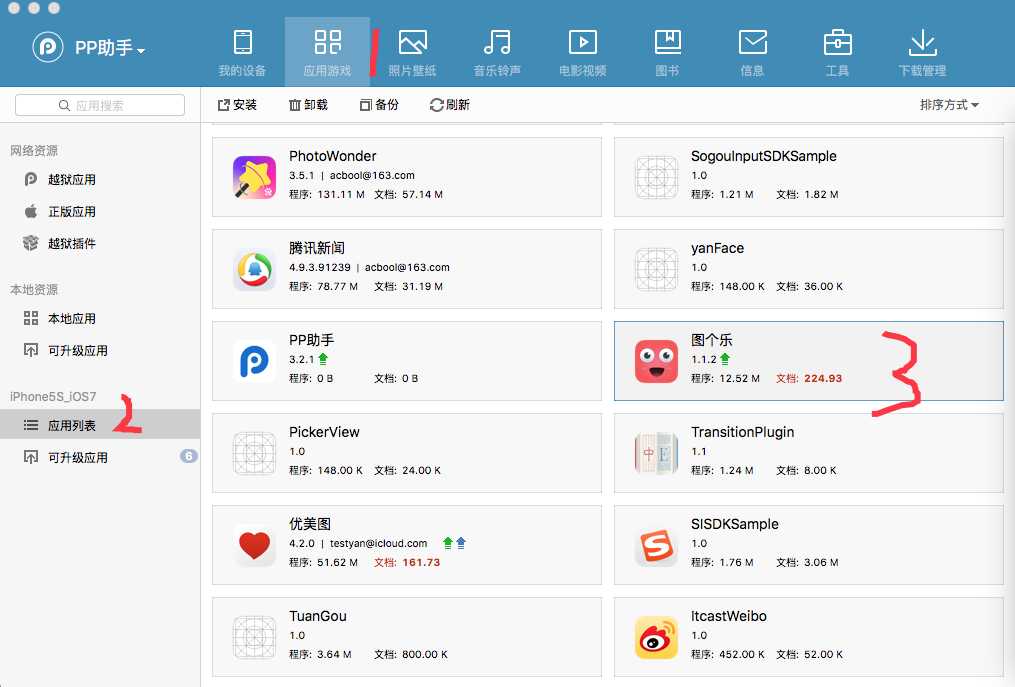
Task: Click the grid icon beside 本地应用
Action: pyautogui.click(x=30, y=318)
